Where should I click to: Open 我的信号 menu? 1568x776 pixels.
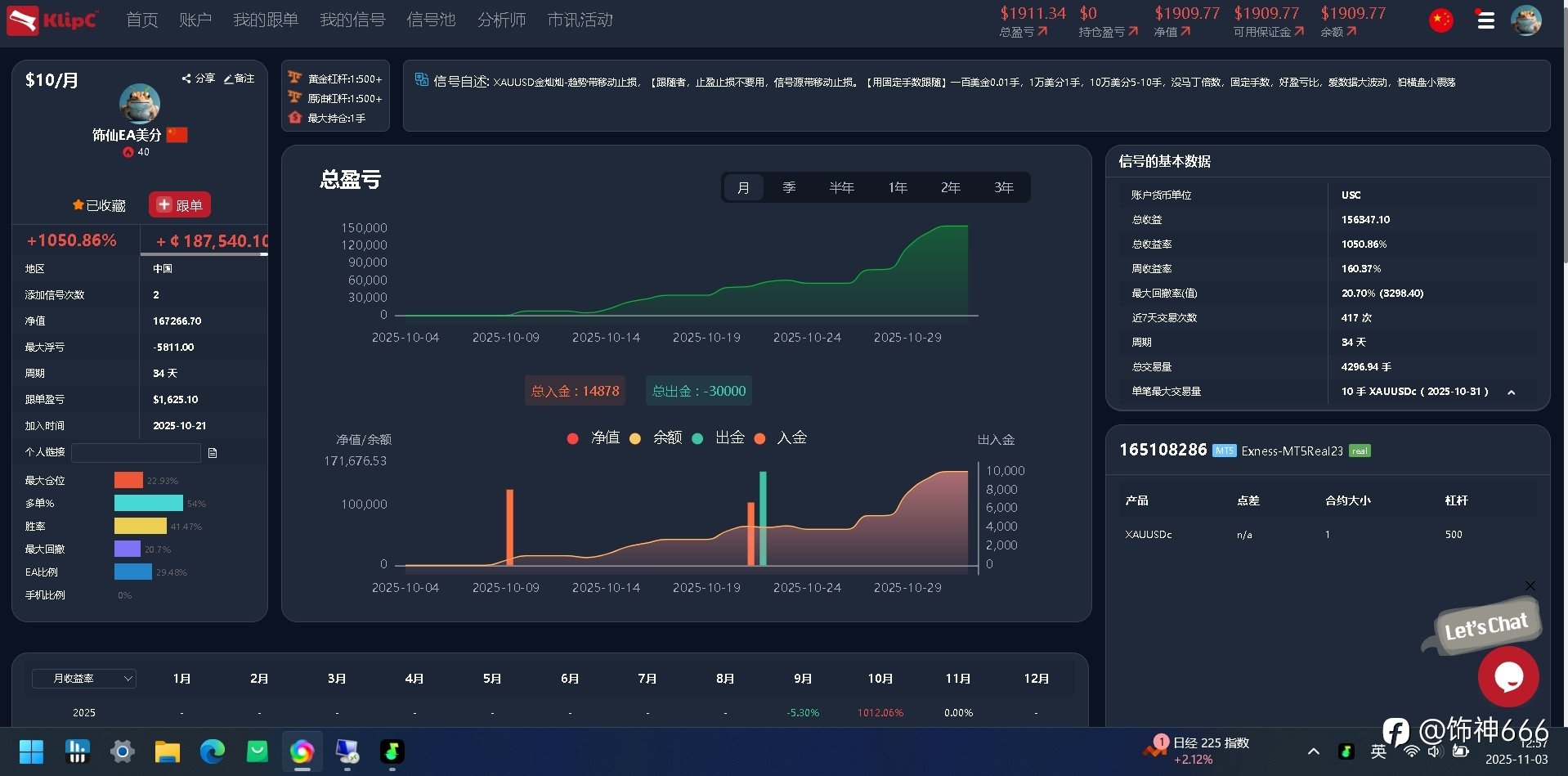pyautogui.click(x=352, y=20)
